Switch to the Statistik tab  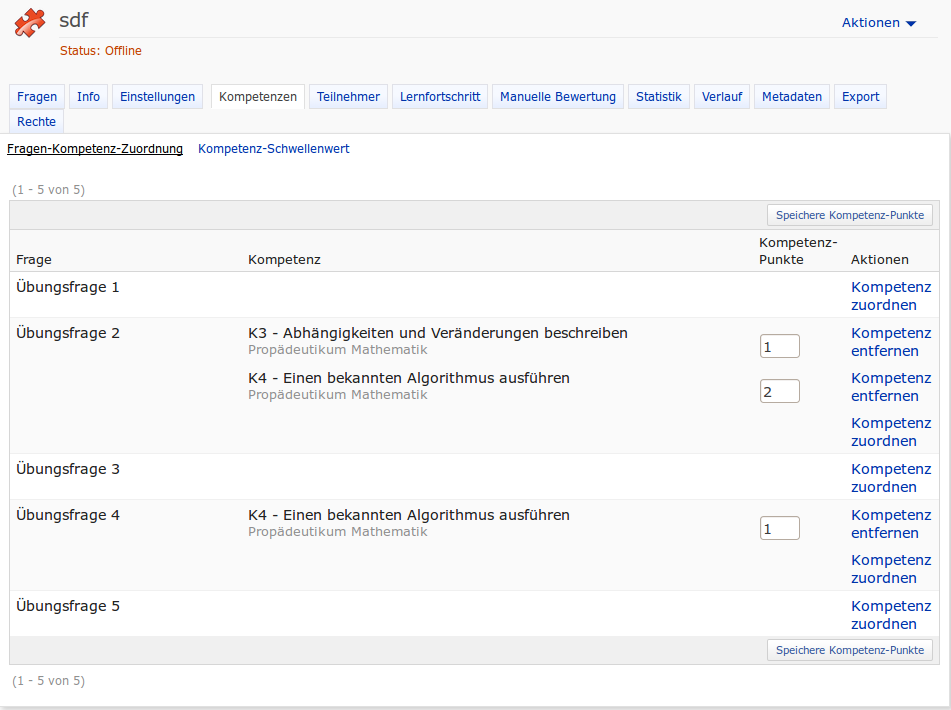(x=658, y=97)
